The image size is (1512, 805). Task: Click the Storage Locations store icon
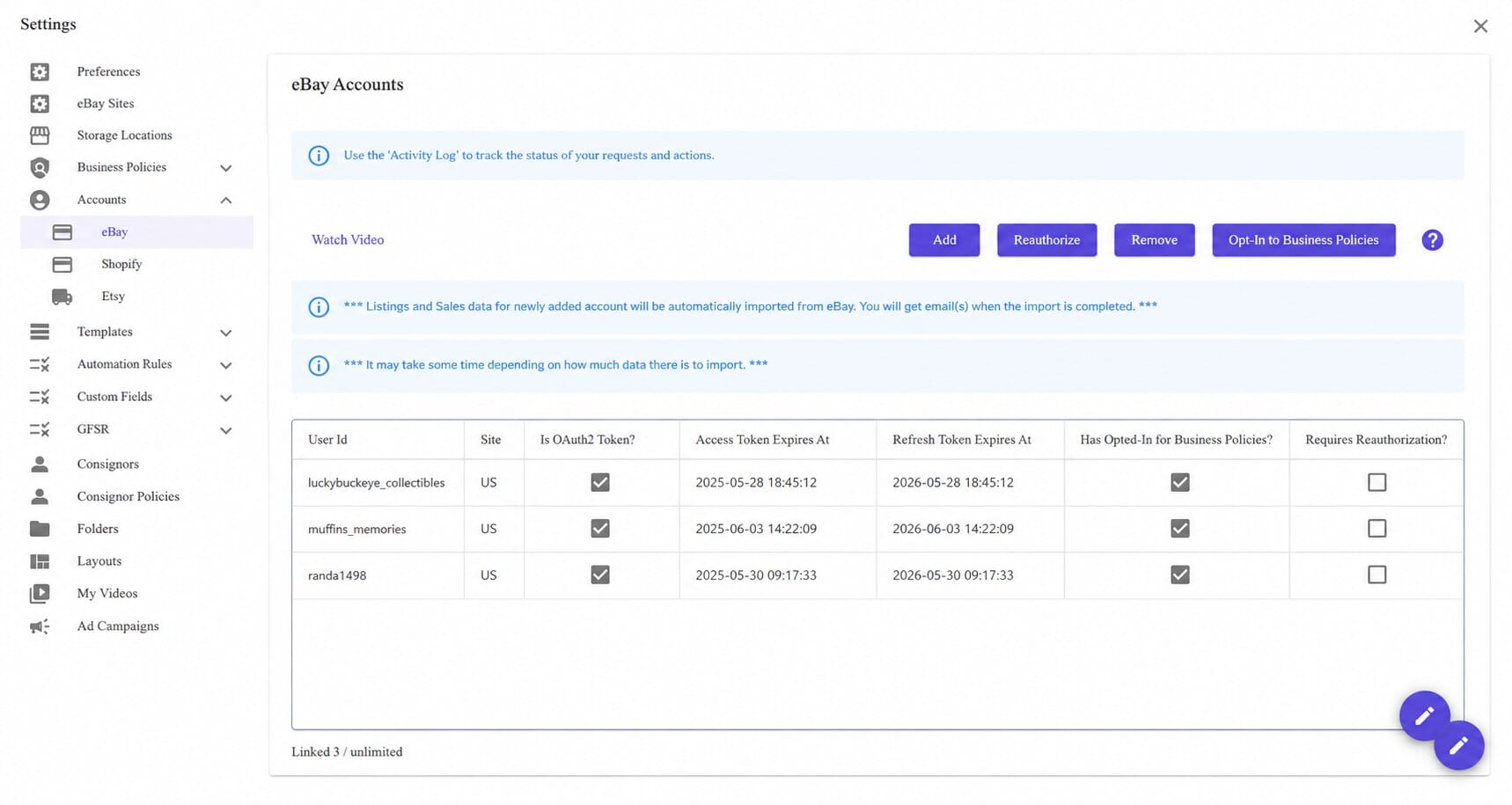pyautogui.click(x=40, y=135)
